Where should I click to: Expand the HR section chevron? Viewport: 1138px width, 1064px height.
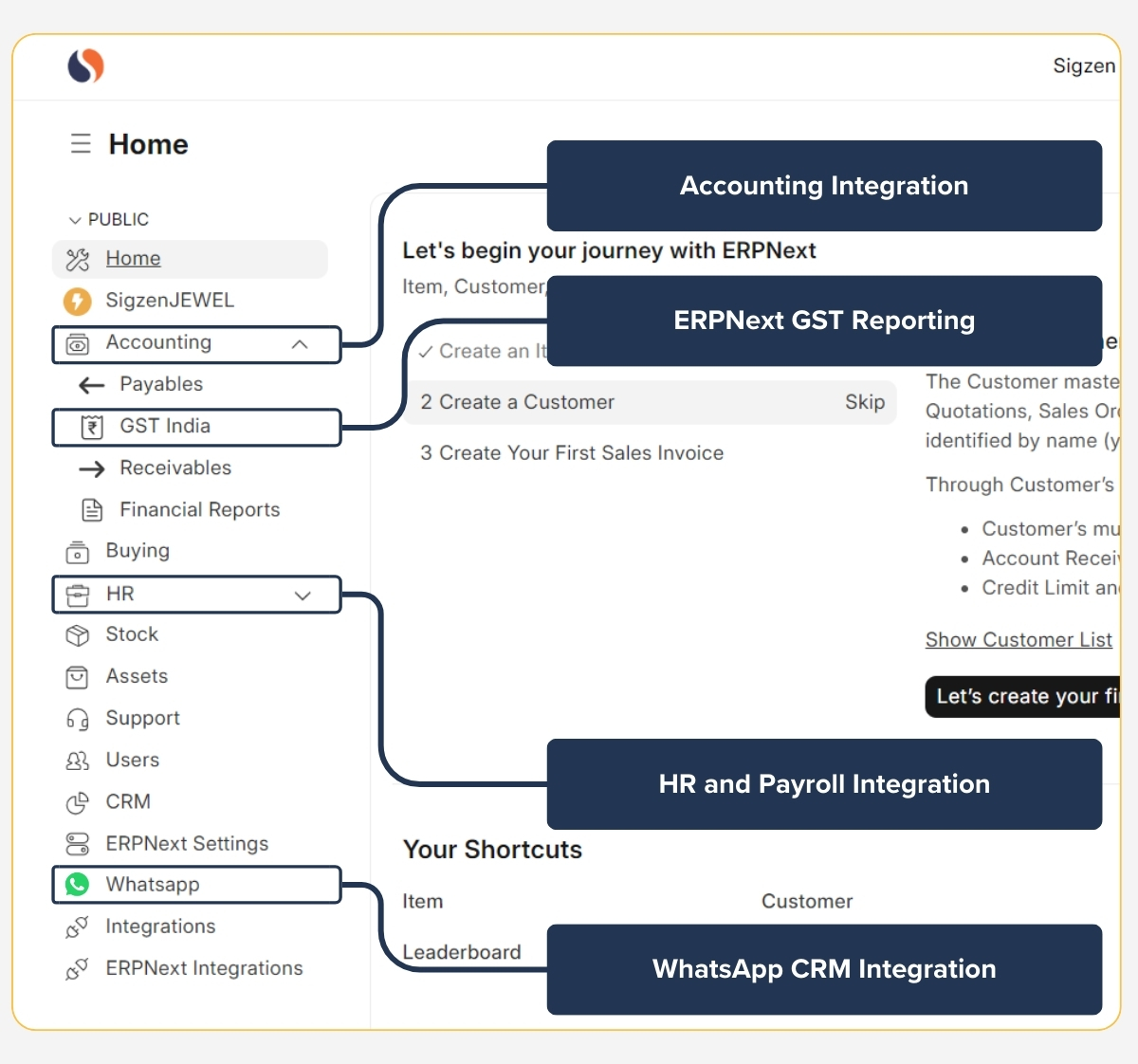[x=303, y=595]
